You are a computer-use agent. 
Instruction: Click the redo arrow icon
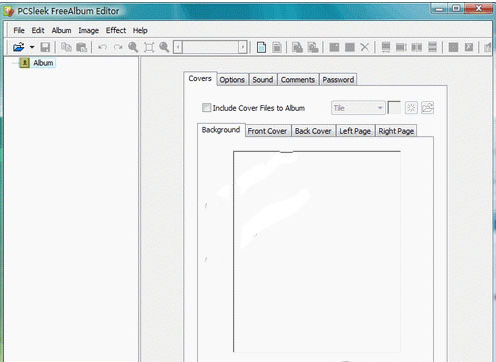point(118,47)
